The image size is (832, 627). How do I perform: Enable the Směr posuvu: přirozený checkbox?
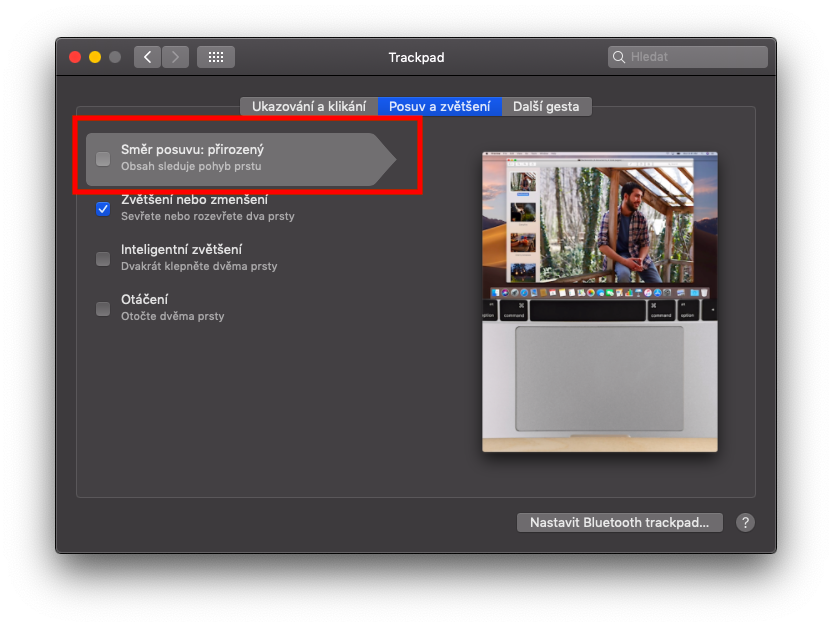(x=103, y=159)
